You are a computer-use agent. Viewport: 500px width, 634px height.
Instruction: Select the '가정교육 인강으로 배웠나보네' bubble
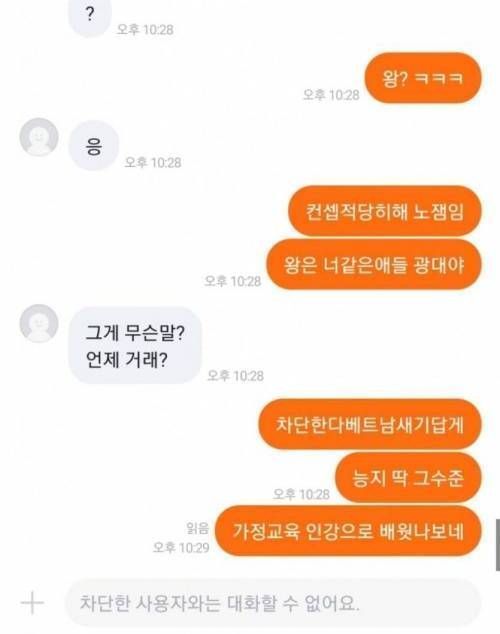(348, 531)
